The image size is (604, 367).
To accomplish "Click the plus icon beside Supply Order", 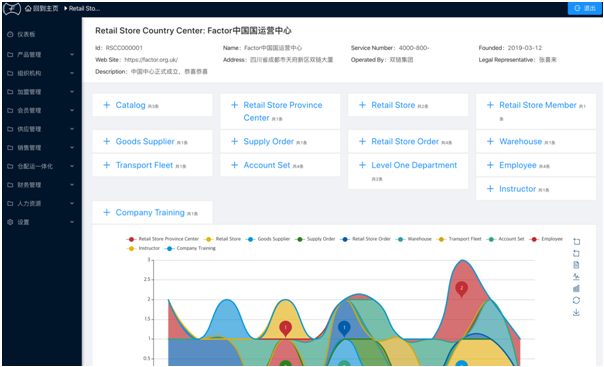I will coord(234,141).
